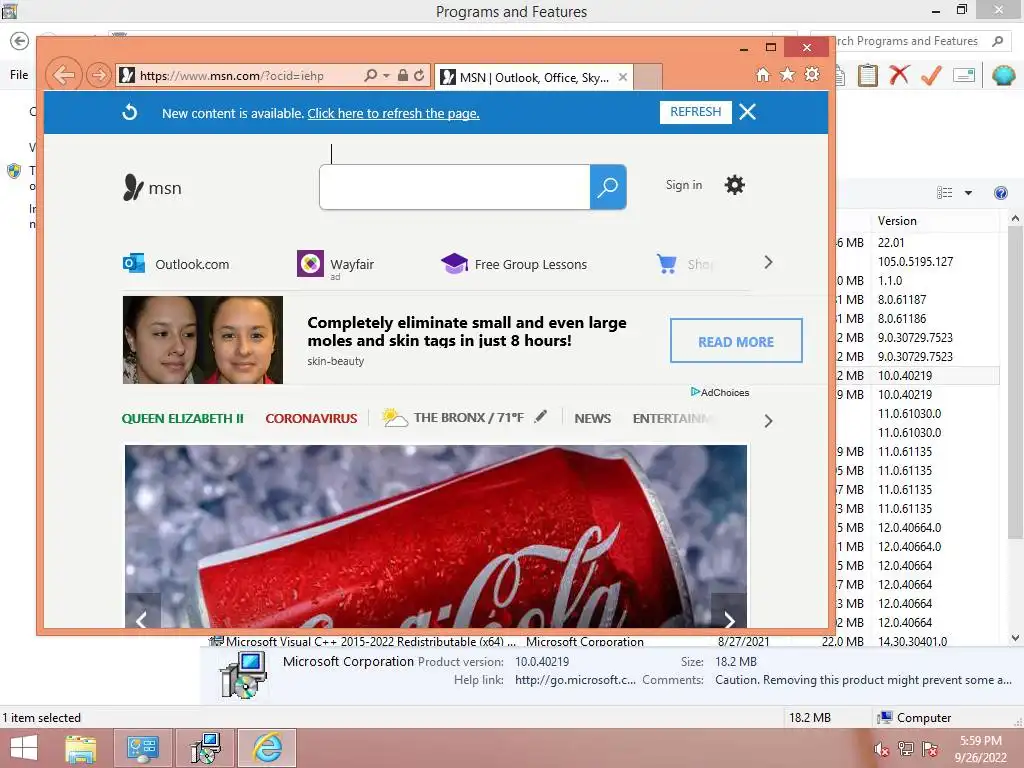Click the reload page icon in address bar

click(x=419, y=75)
